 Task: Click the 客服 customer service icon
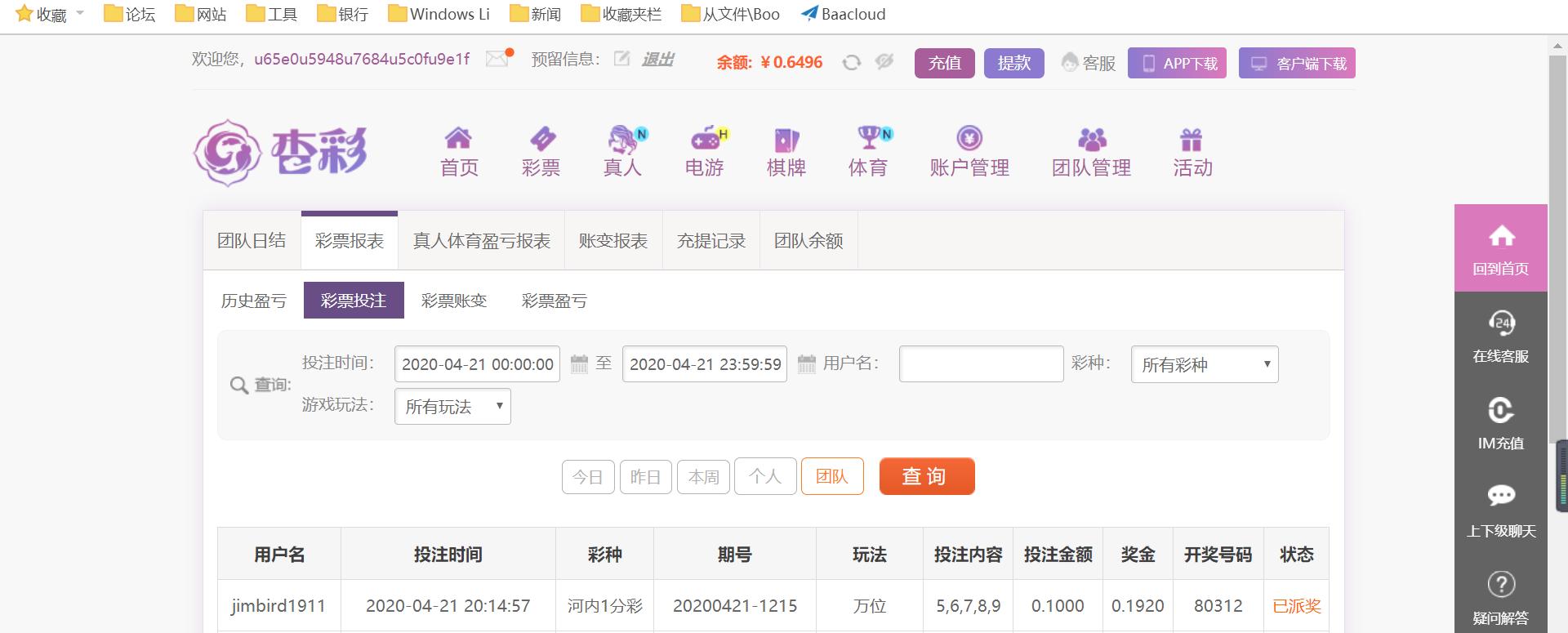point(1070,62)
